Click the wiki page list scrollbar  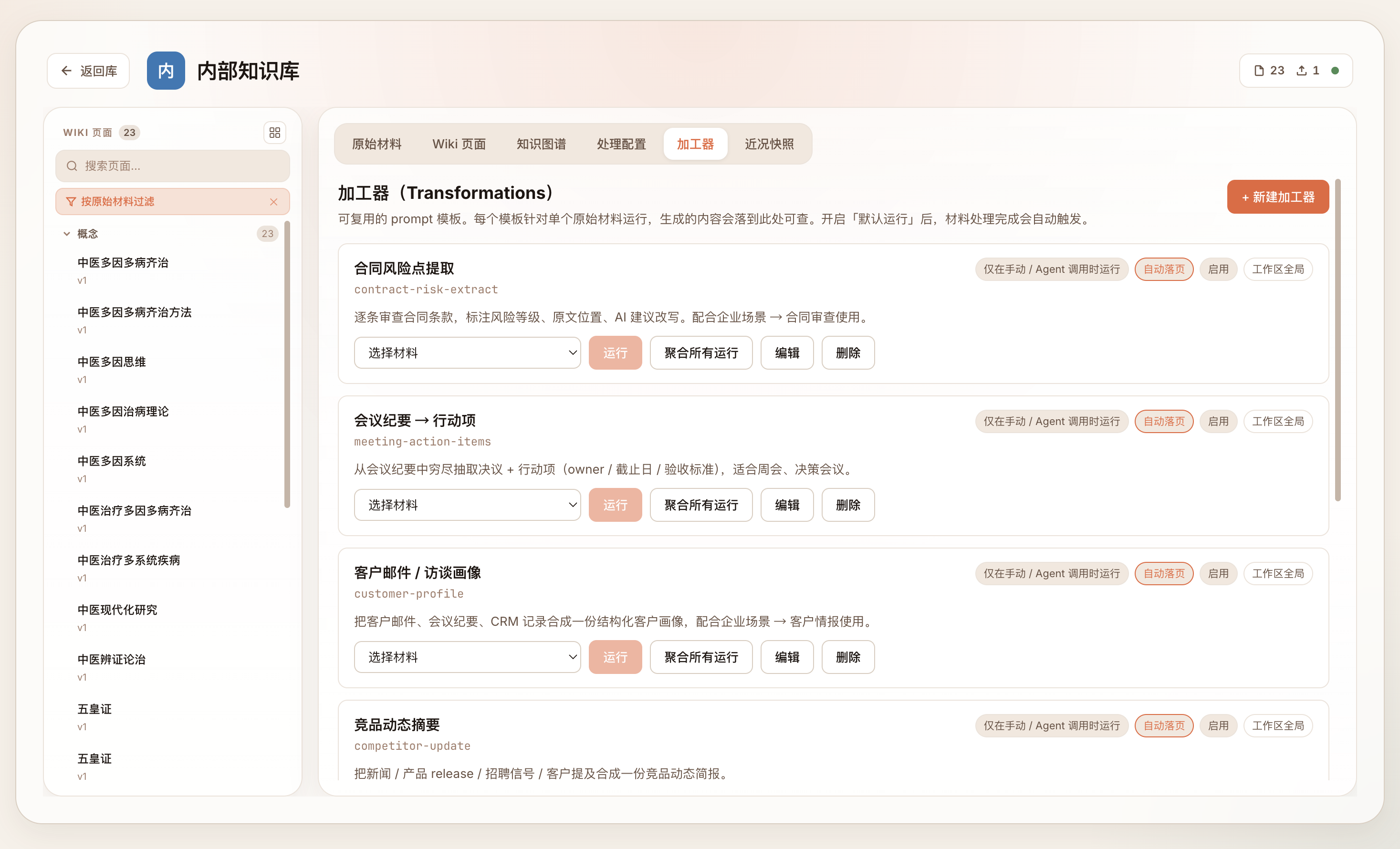coord(287,364)
